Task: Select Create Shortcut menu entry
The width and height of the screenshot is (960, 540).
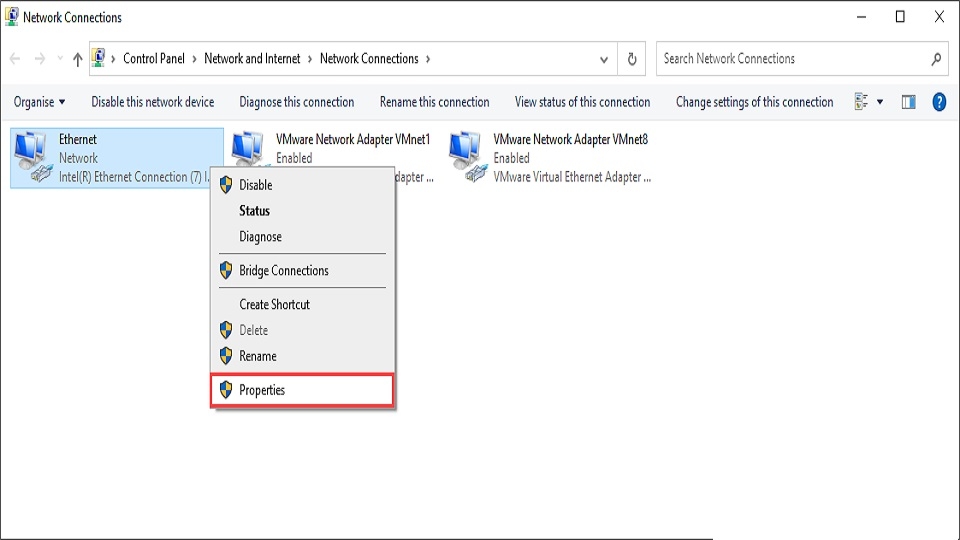Action: [302, 304]
